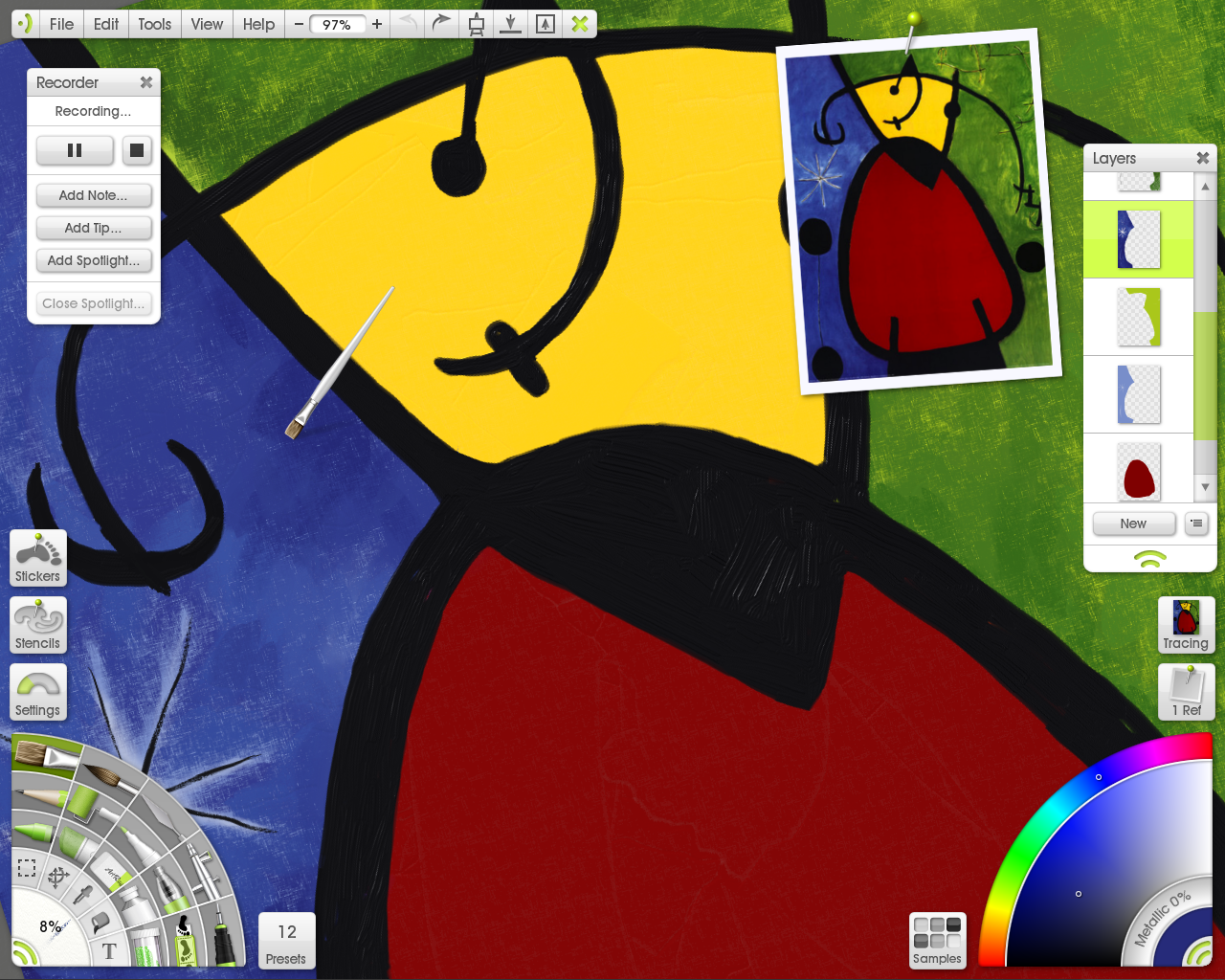Select the Fill bucket tool
Image resolution: width=1225 pixels, height=980 pixels.
pos(100,922)
